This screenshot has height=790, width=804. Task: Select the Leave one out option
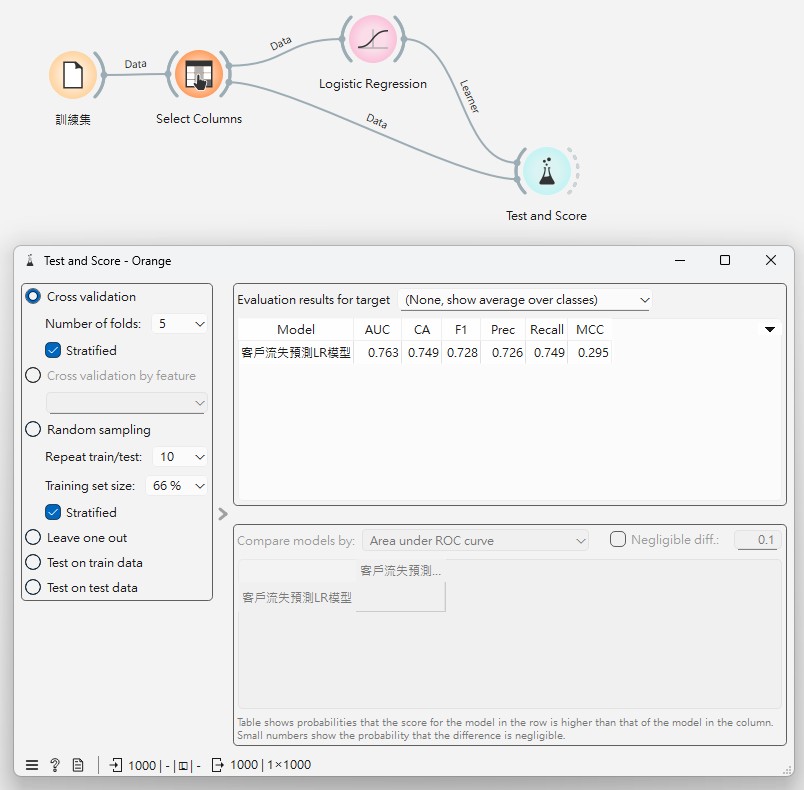[34, 538]
